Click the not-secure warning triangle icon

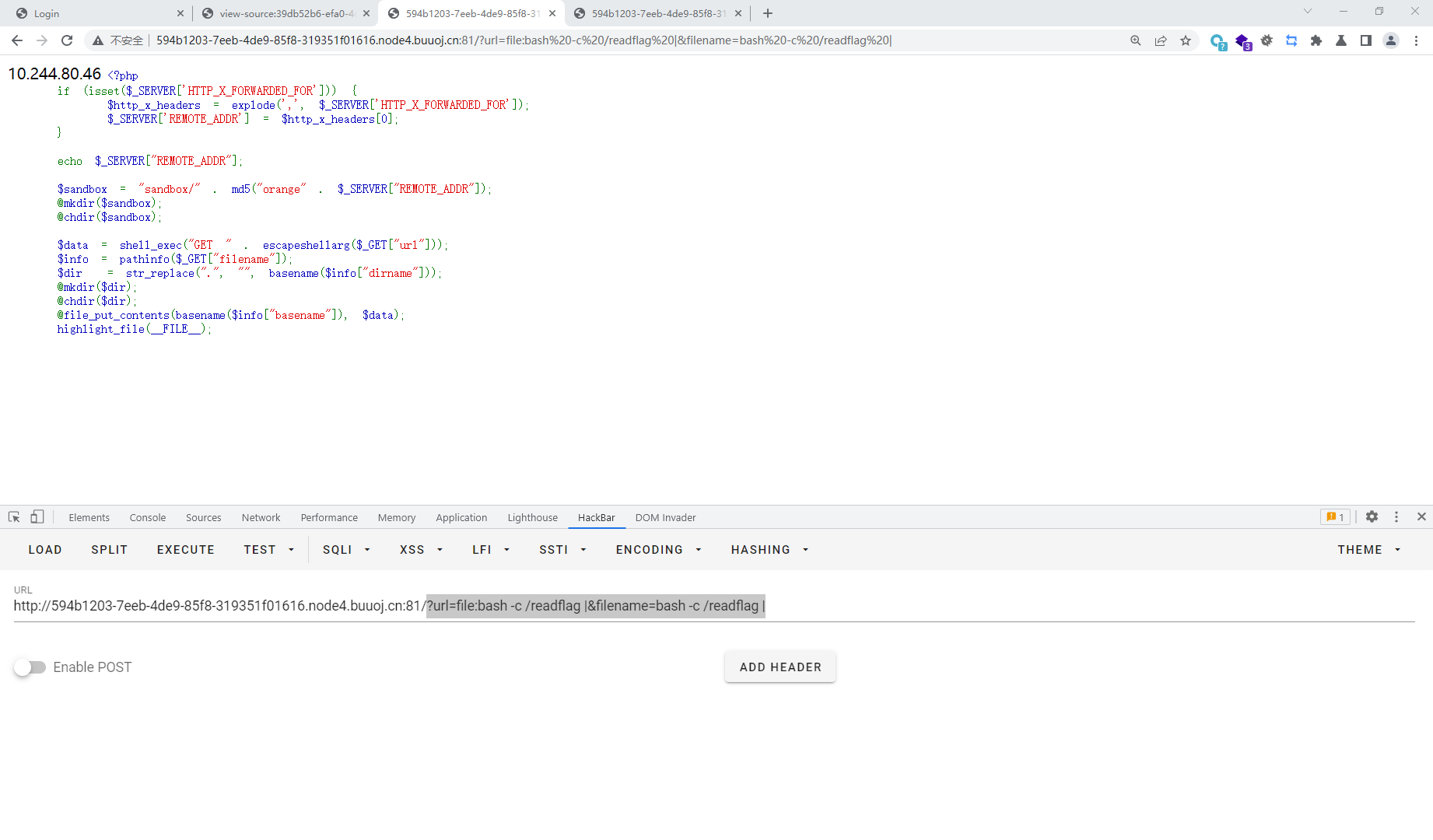coord(98,40)
